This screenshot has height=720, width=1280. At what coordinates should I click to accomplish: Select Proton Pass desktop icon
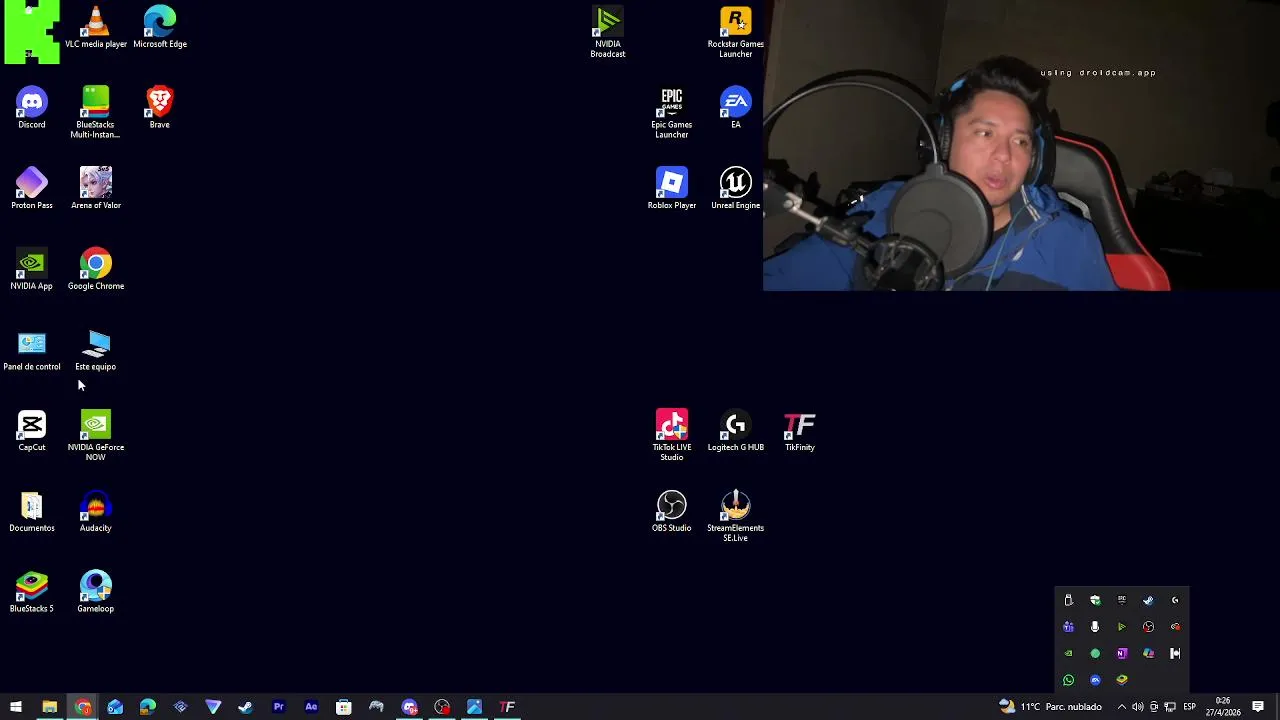tap(32, 189)
